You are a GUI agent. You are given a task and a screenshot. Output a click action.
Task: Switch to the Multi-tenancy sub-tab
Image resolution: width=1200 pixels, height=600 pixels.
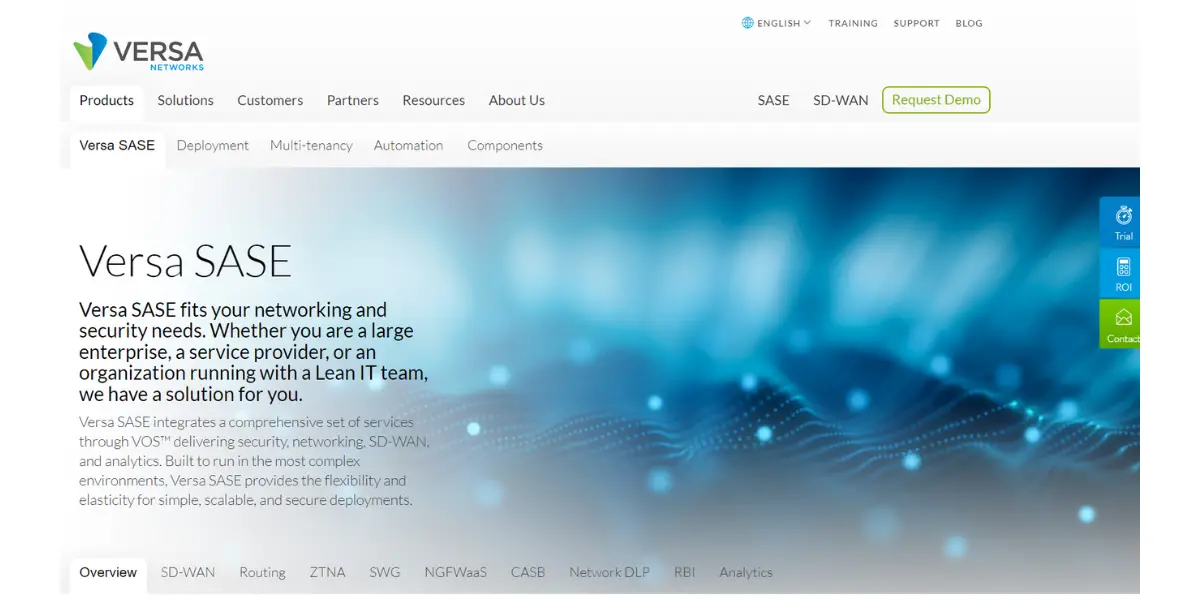coord(311,145)
